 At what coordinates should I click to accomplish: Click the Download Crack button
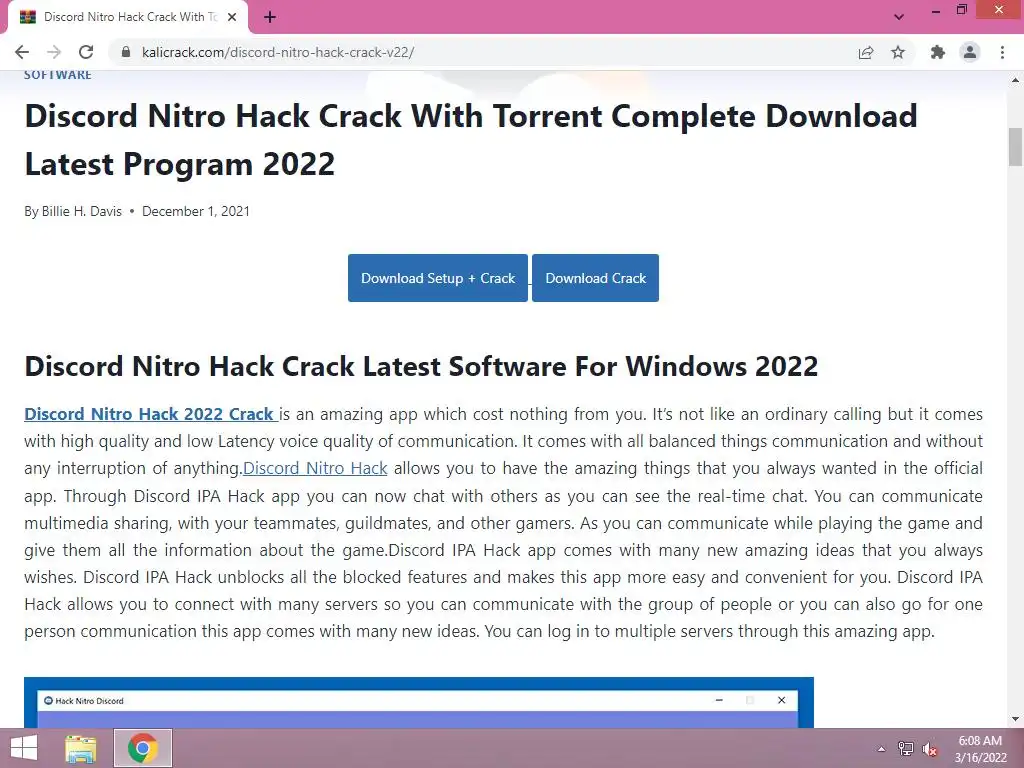tap(596, 278)
